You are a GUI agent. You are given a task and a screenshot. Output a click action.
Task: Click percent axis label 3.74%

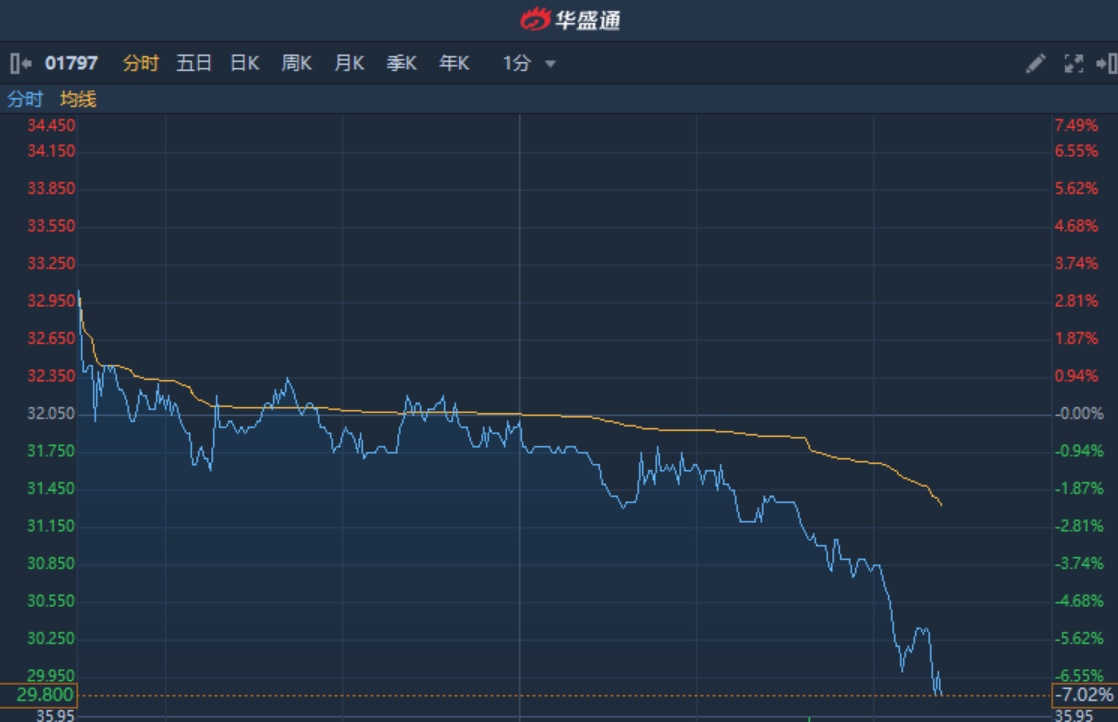pos(1076,264)
